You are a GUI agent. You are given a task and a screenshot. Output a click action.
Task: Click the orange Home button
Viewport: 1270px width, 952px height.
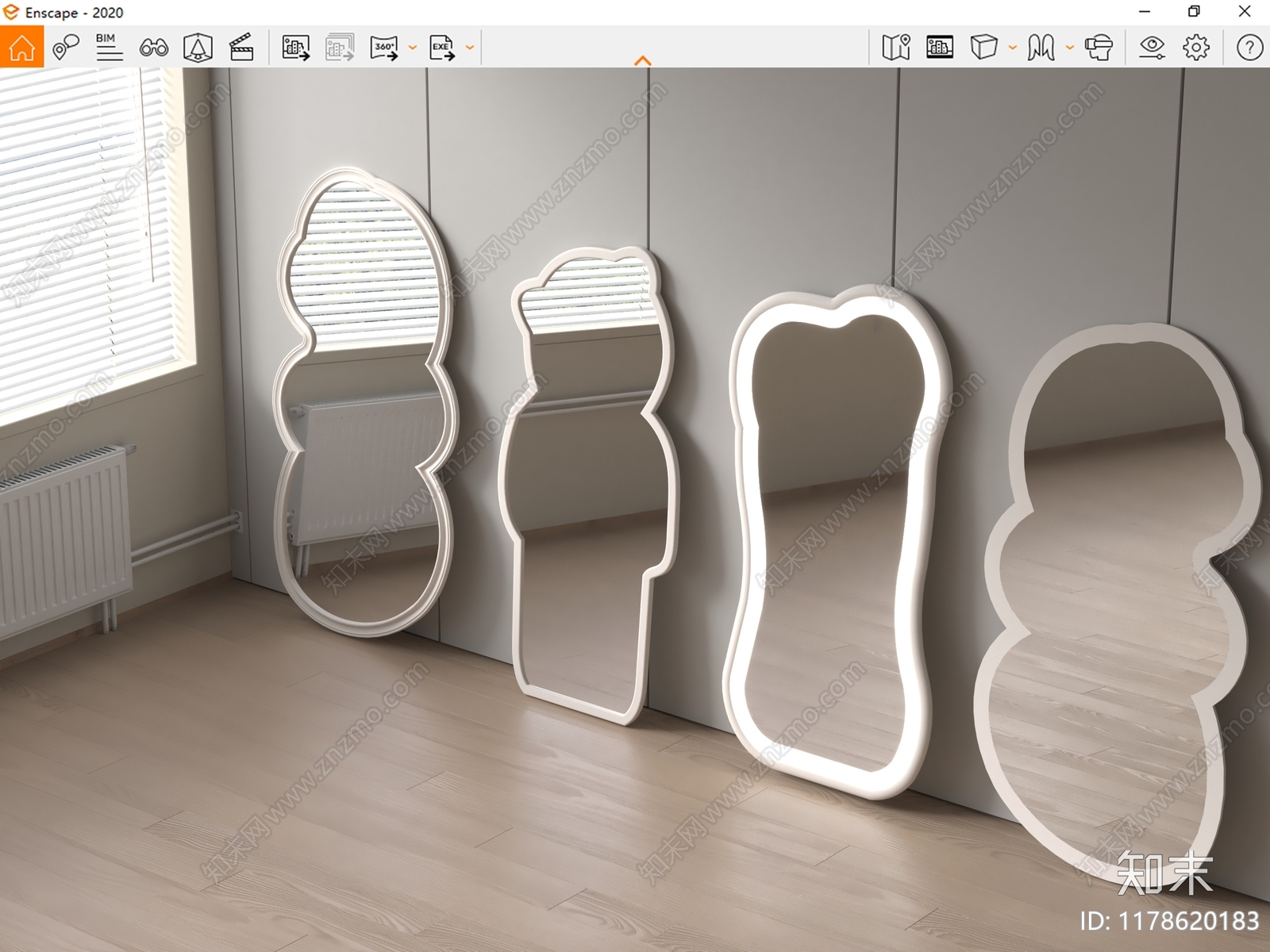click(21, 47)
